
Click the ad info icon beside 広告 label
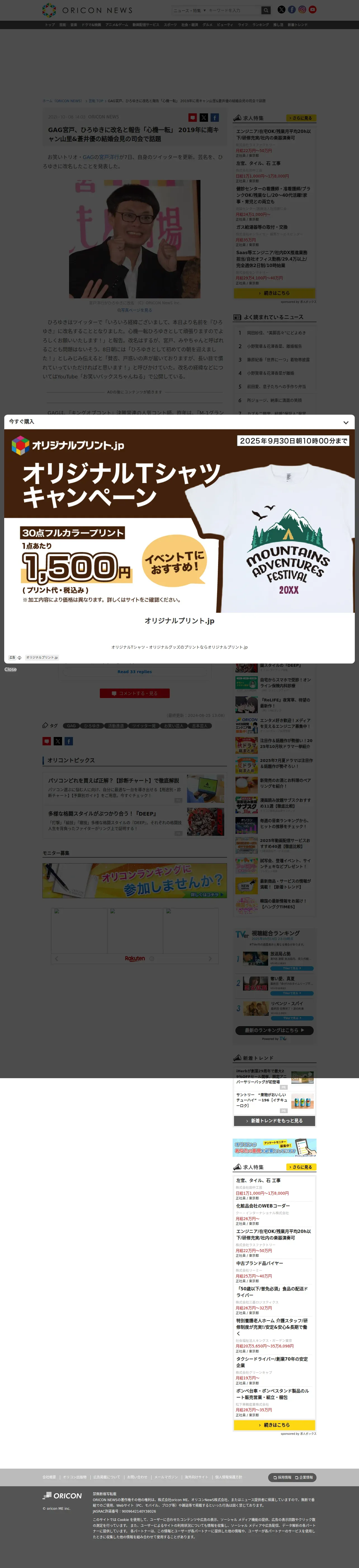[x=20, y=657]
